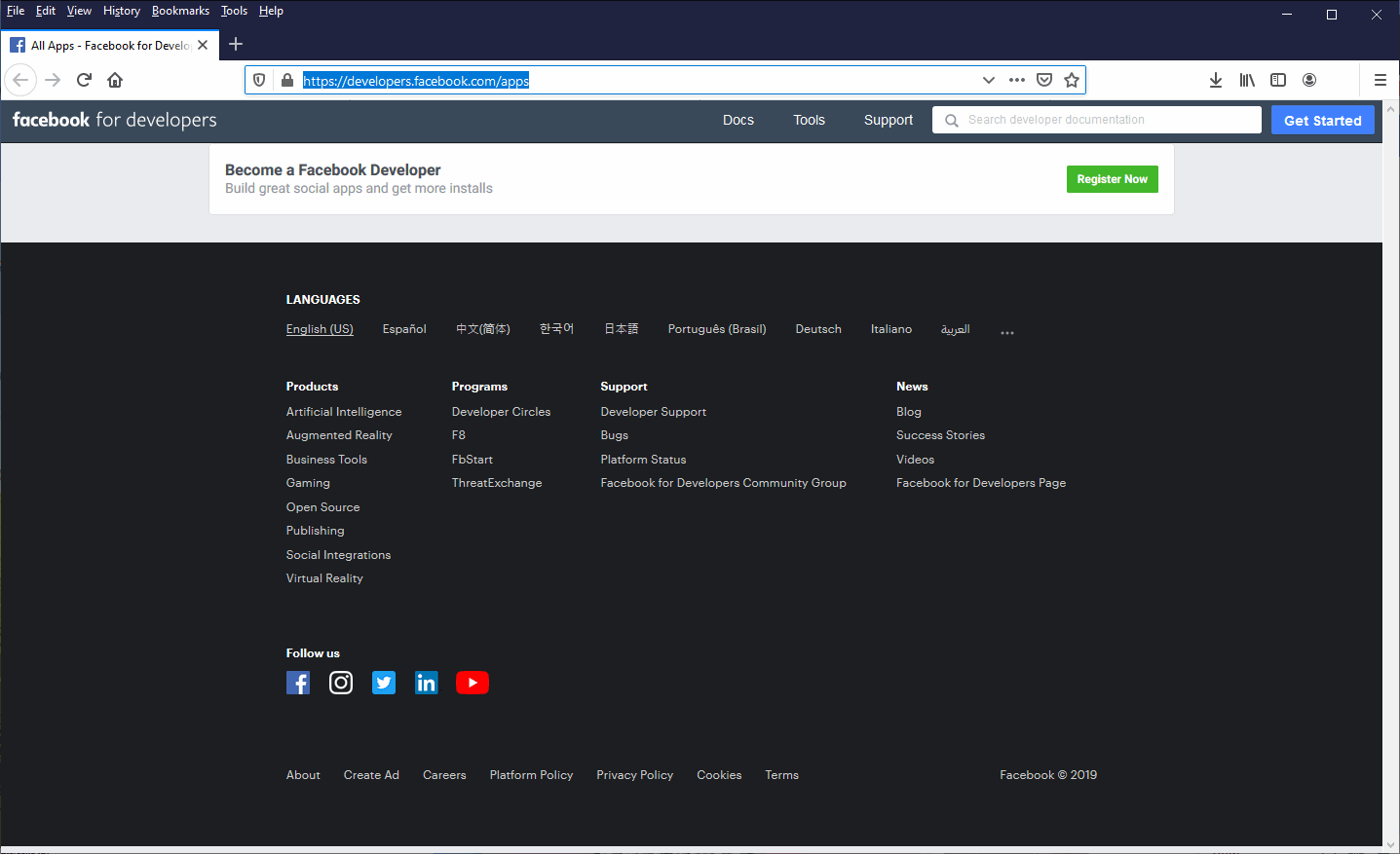Image resolution: width=1400 pixels, height=854 pixels.
Task: Open Privacy Policy footer link
Action: pyautogui.click(x=635, y=775)
